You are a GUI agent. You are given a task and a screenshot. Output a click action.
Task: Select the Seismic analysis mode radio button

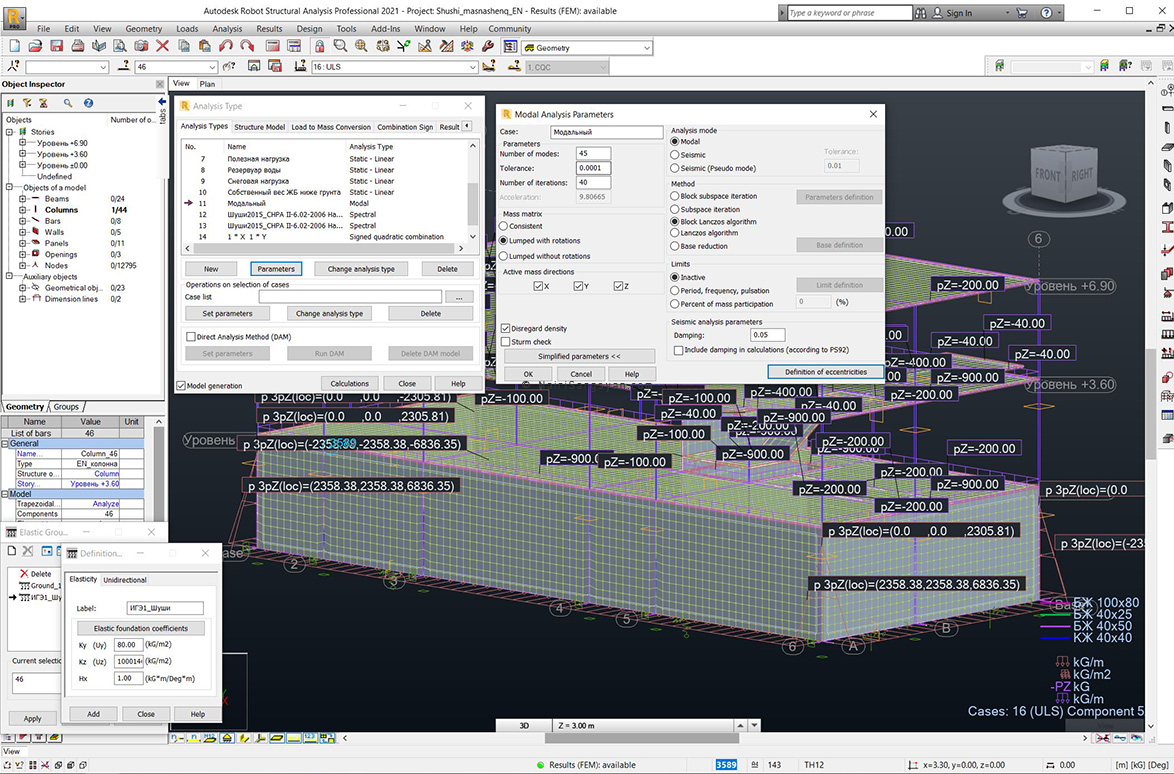point(675,155)
